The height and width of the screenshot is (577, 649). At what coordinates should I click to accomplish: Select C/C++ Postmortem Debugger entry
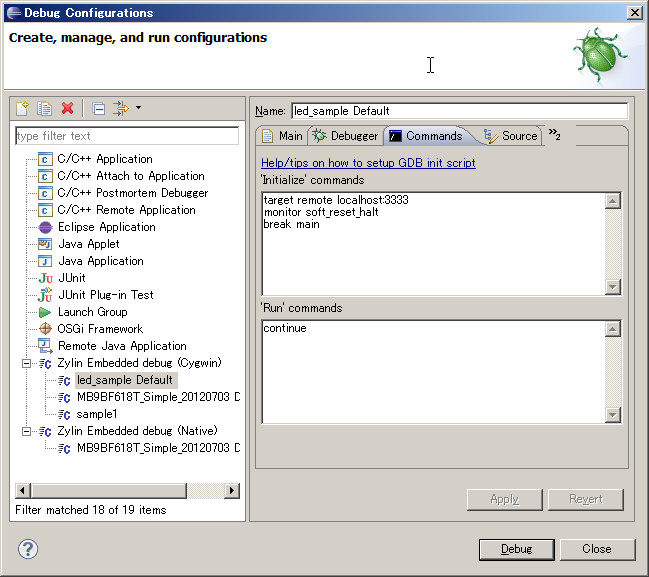point(132,193)
